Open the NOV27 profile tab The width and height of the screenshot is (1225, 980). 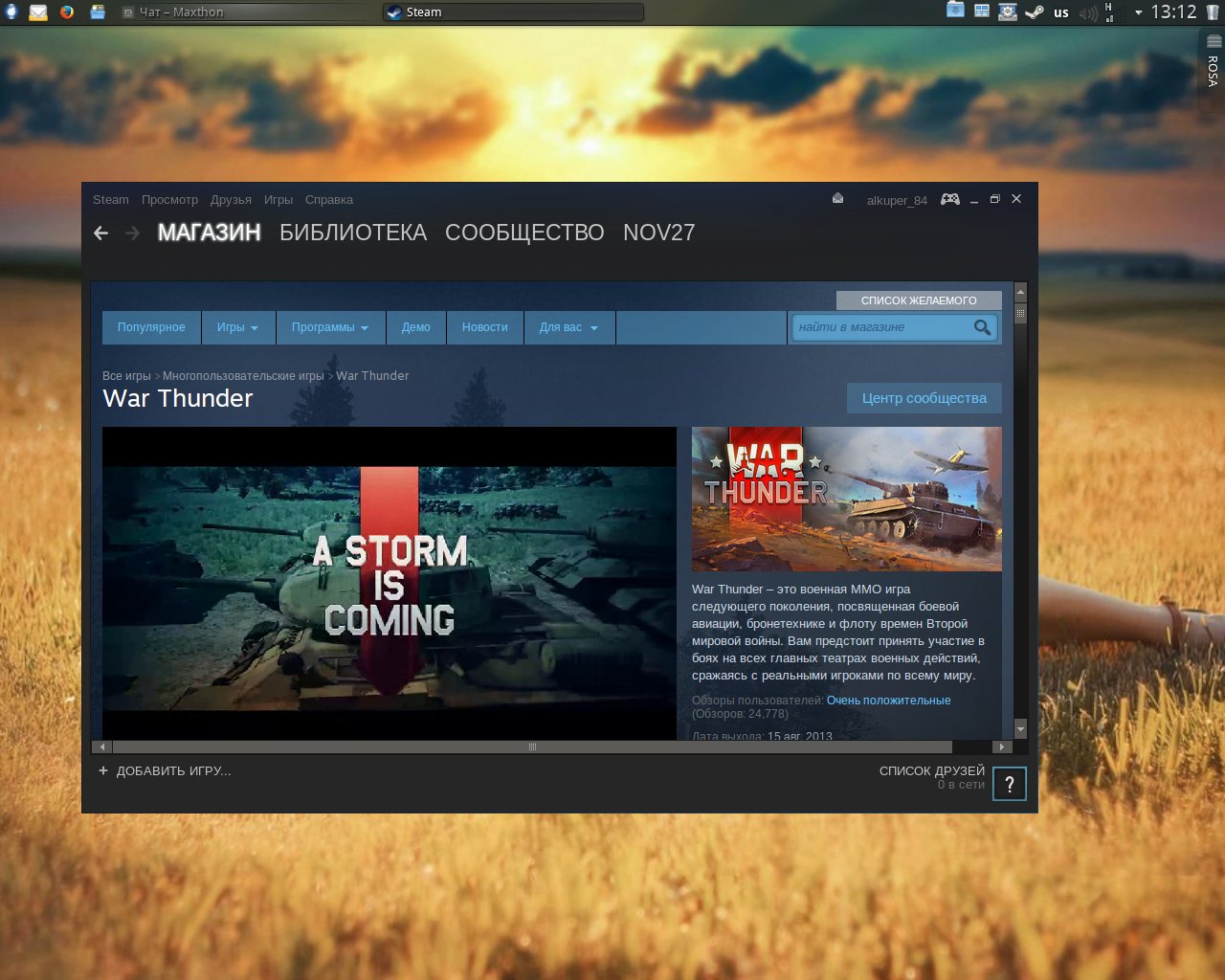click(659, 233)
